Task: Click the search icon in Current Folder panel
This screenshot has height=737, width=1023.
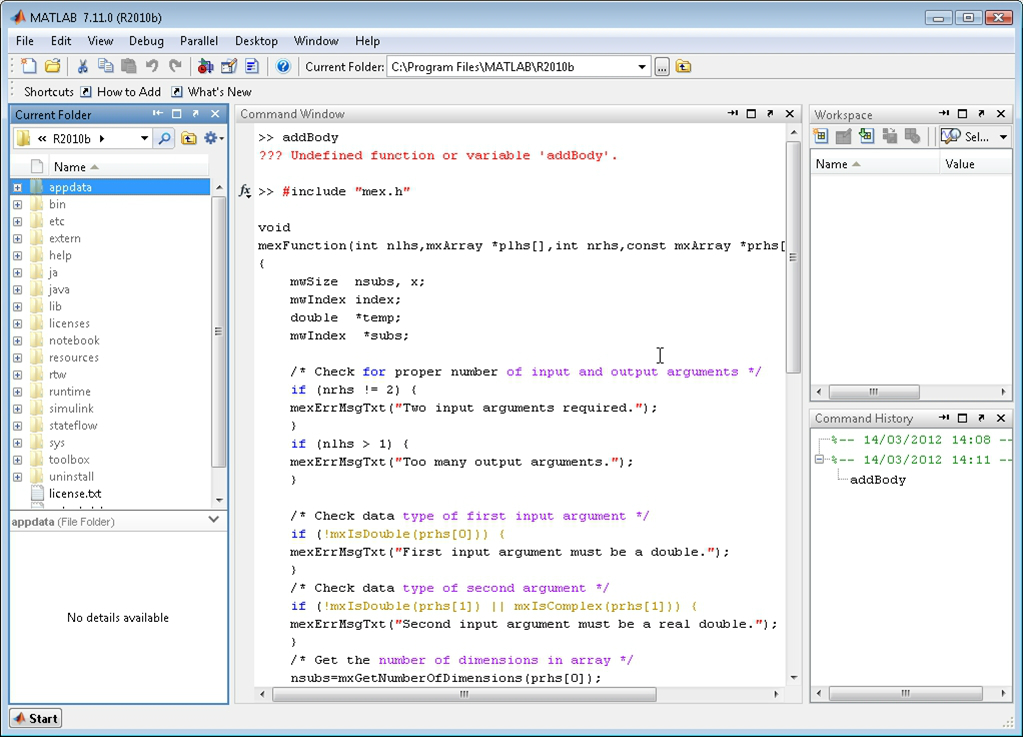Action: pos(165,138)
